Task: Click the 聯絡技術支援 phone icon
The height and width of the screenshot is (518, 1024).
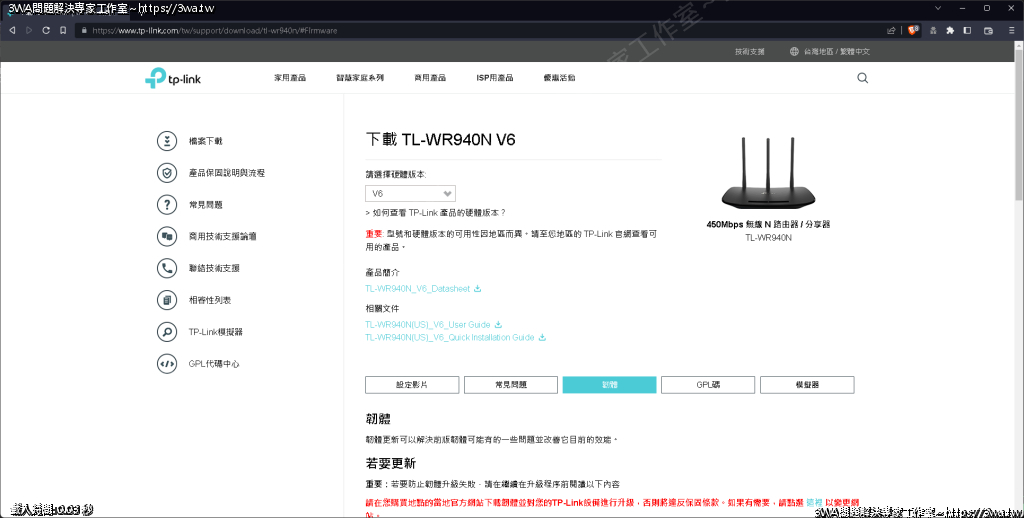Action: (x=167, y=268)
